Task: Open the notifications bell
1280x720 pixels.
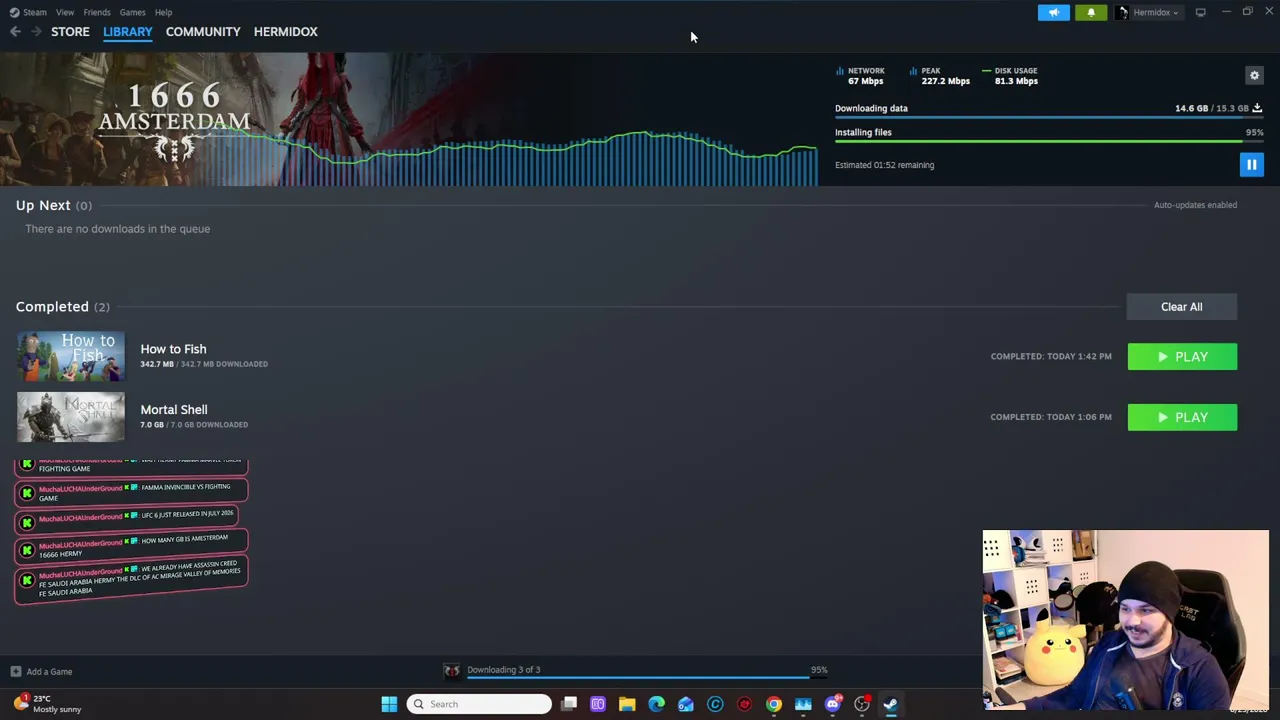Action: click(1091, 12)
